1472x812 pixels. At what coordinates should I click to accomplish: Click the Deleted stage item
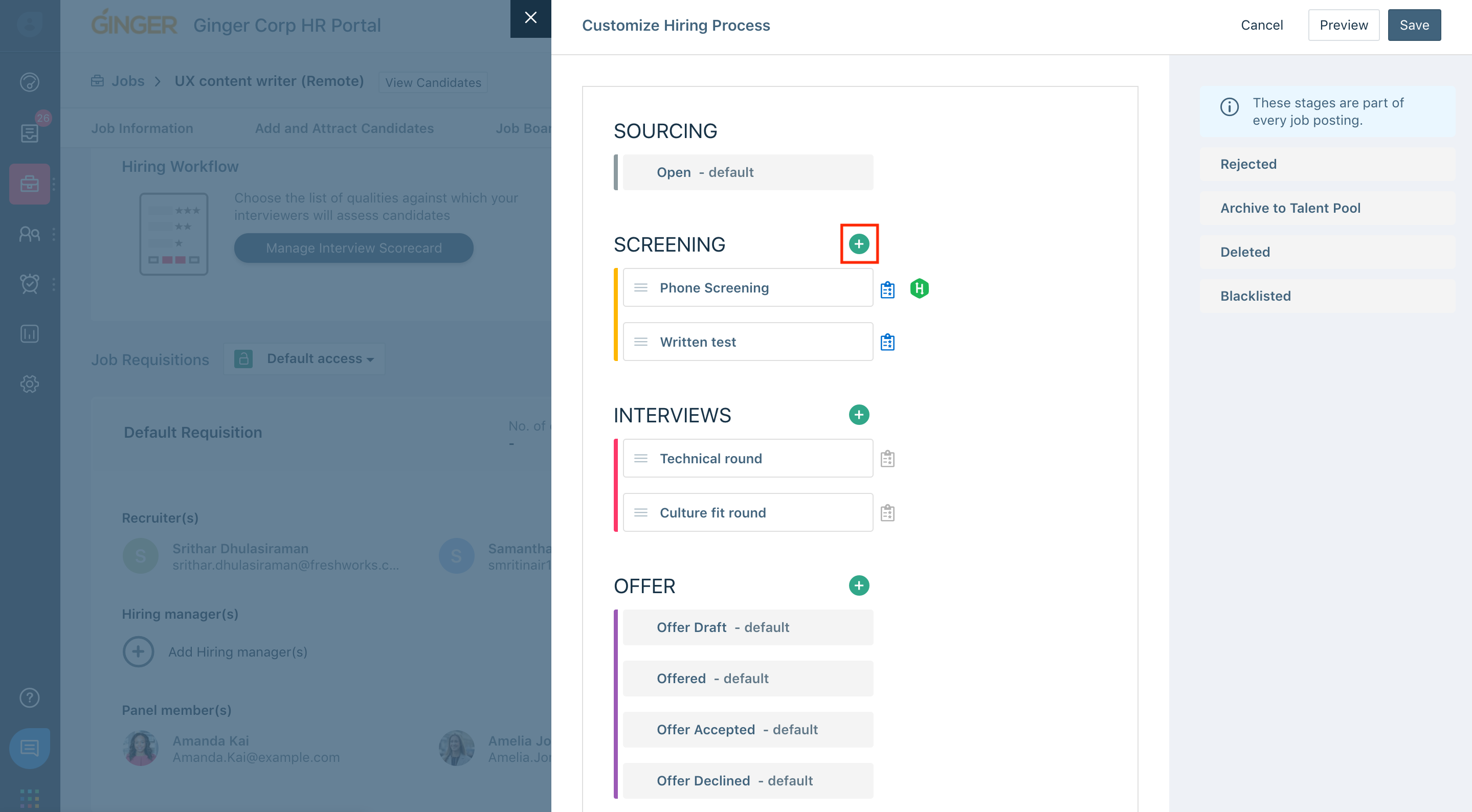tap(1327, 253)
